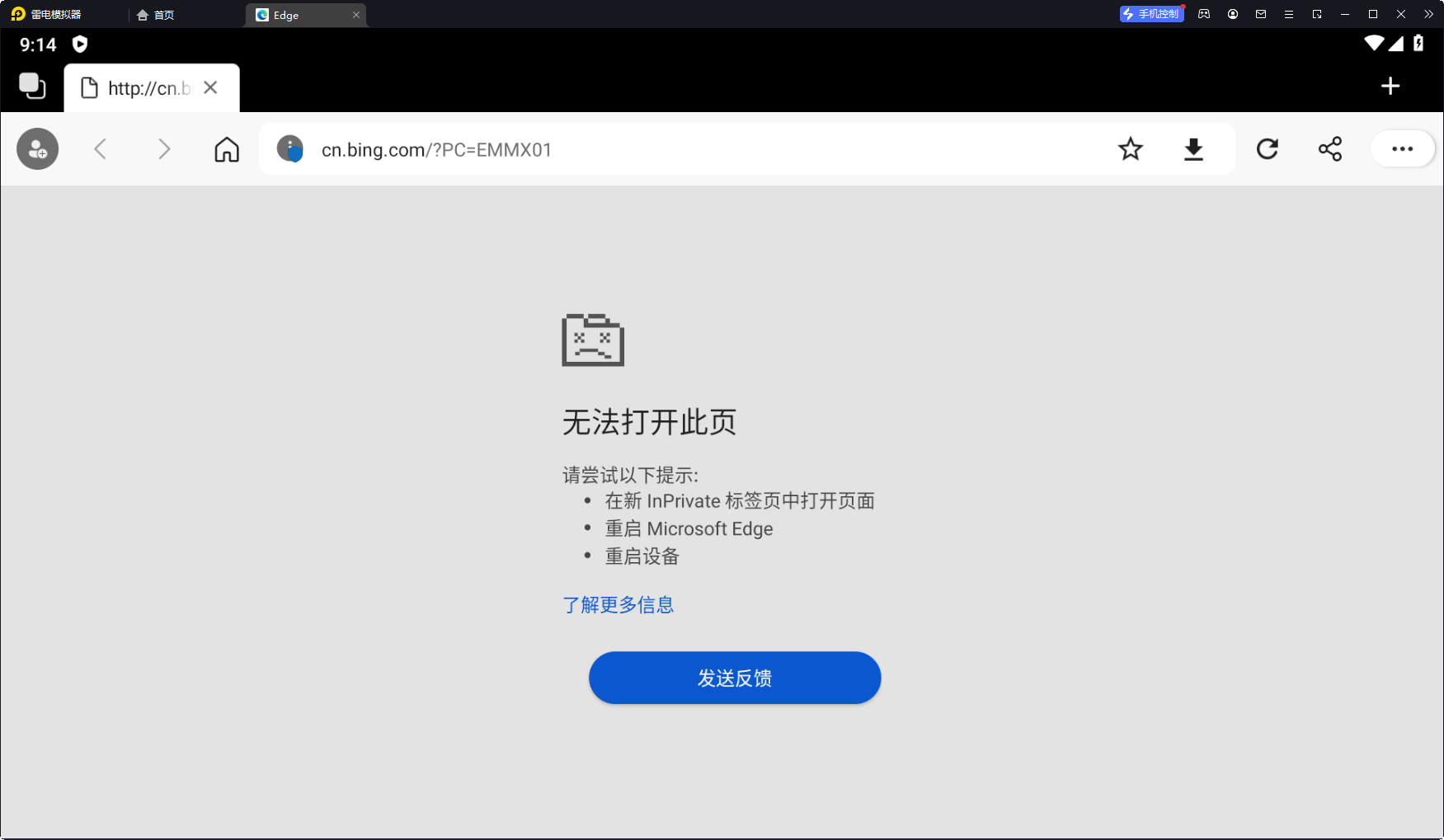Open downloads from address bar

coord(1193,149)
